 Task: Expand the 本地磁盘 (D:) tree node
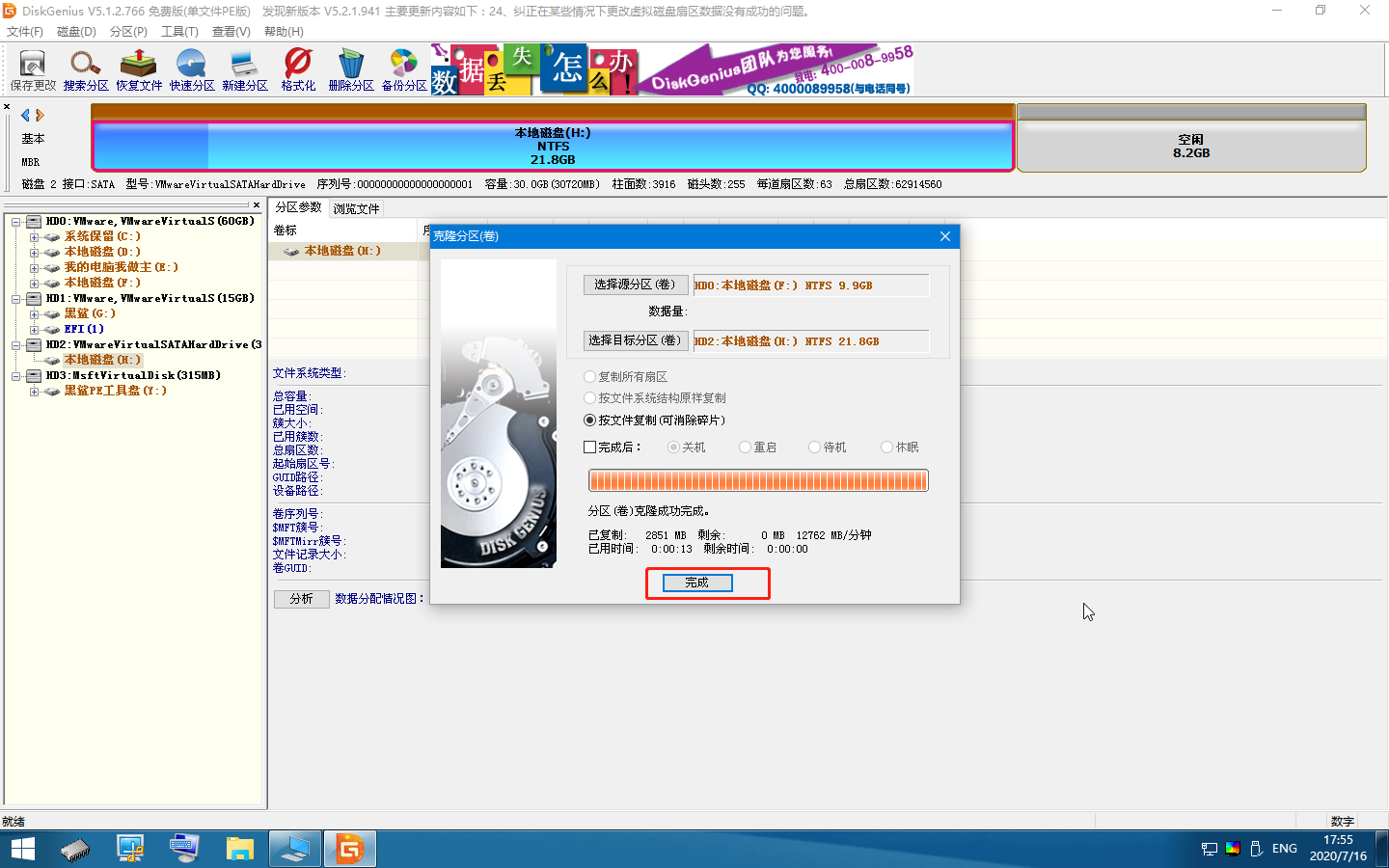[x=34, y=253]
